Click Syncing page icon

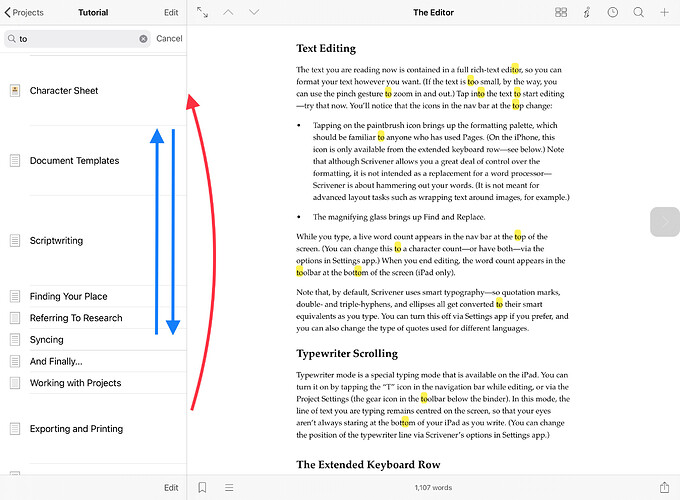pyautogui.click(x=15, y=340)
